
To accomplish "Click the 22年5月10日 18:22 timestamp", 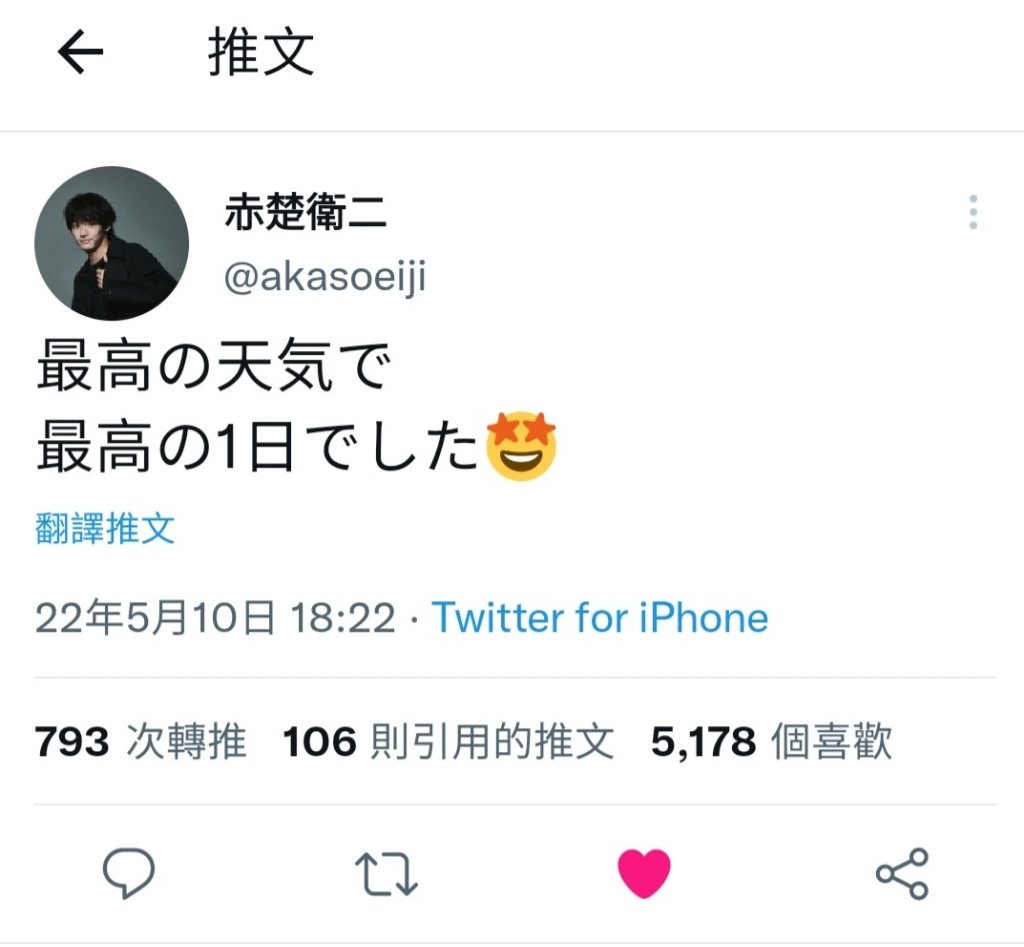I will click(216, 617).
